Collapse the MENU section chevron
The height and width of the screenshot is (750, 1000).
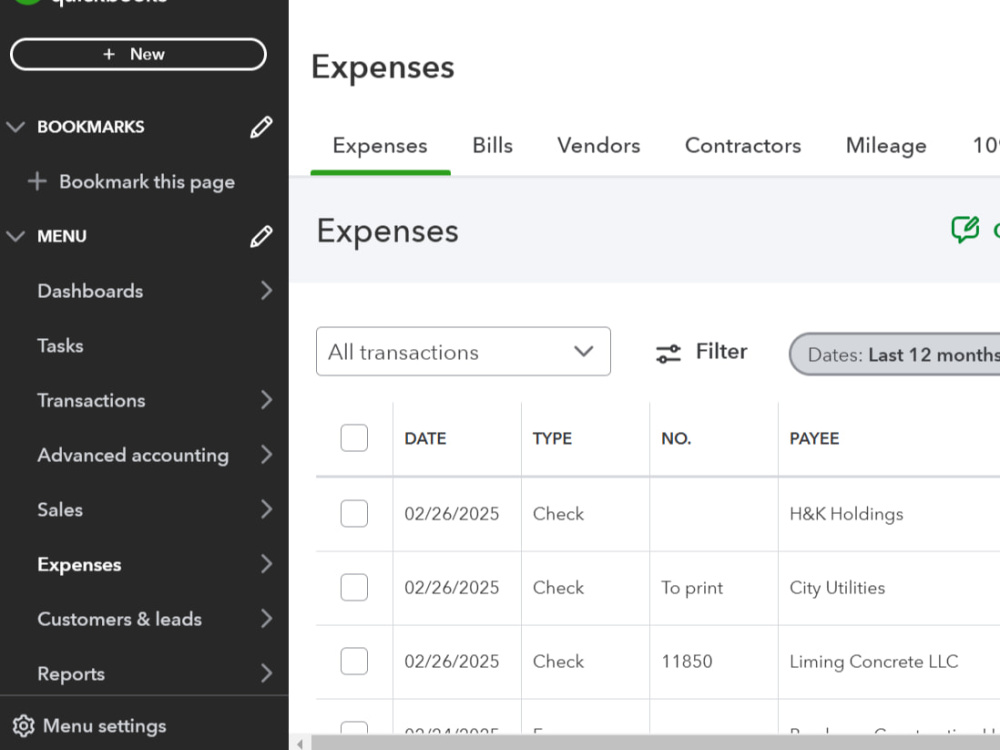(x=15, y=236)
